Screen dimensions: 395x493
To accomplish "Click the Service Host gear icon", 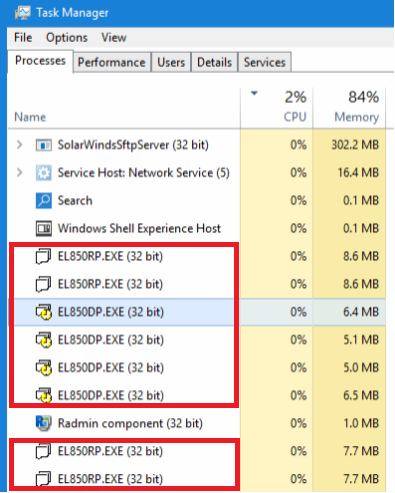I will 44,173.
